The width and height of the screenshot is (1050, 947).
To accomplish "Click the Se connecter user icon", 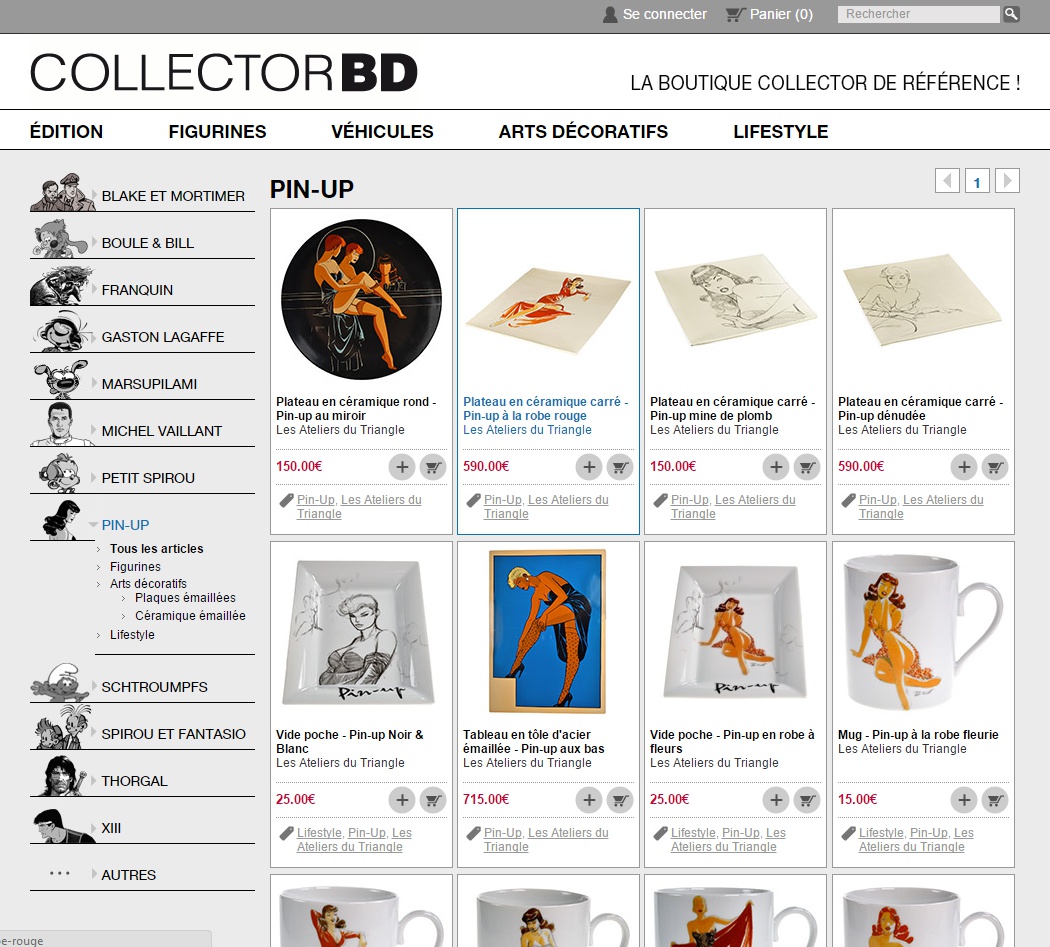I will [609, 15].
